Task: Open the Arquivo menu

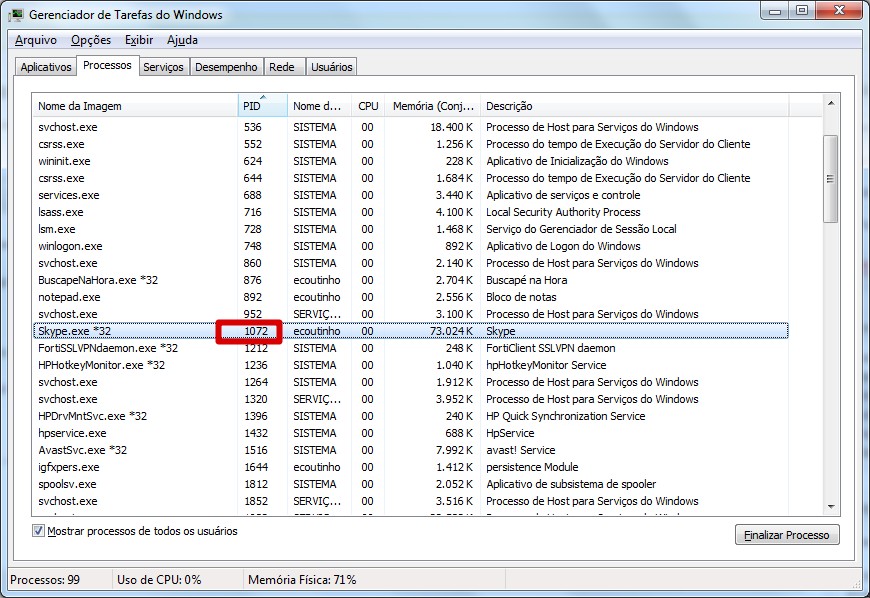Action: click(x=36, y=40)
